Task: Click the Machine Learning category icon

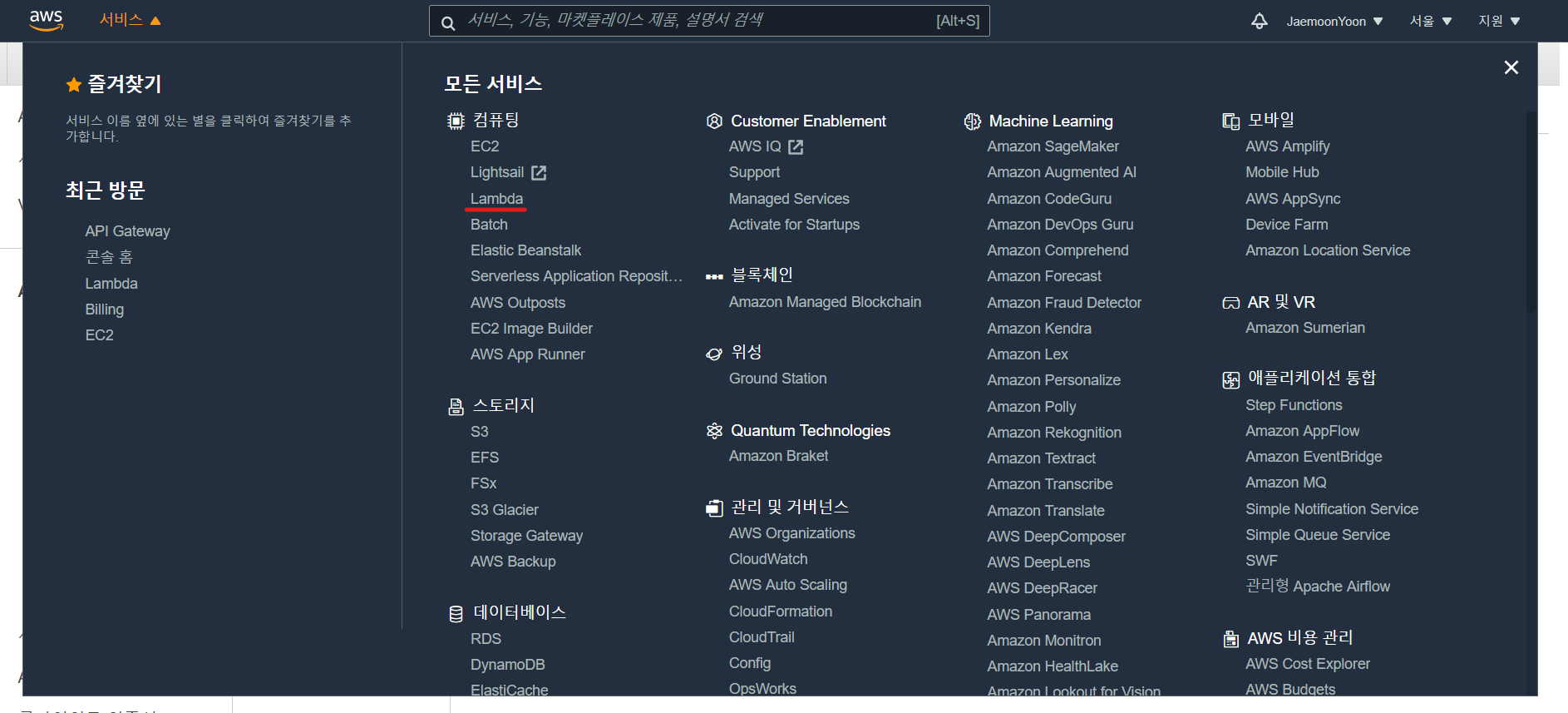Action: click(x=972, y=121)
